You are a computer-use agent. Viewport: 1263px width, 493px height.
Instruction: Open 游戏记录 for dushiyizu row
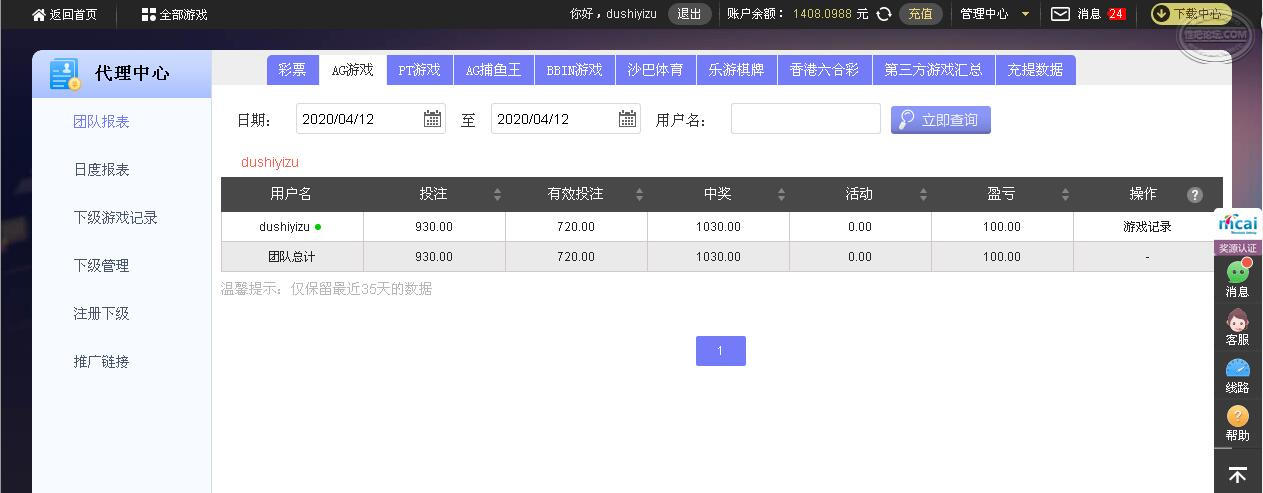coord(1147,227)
